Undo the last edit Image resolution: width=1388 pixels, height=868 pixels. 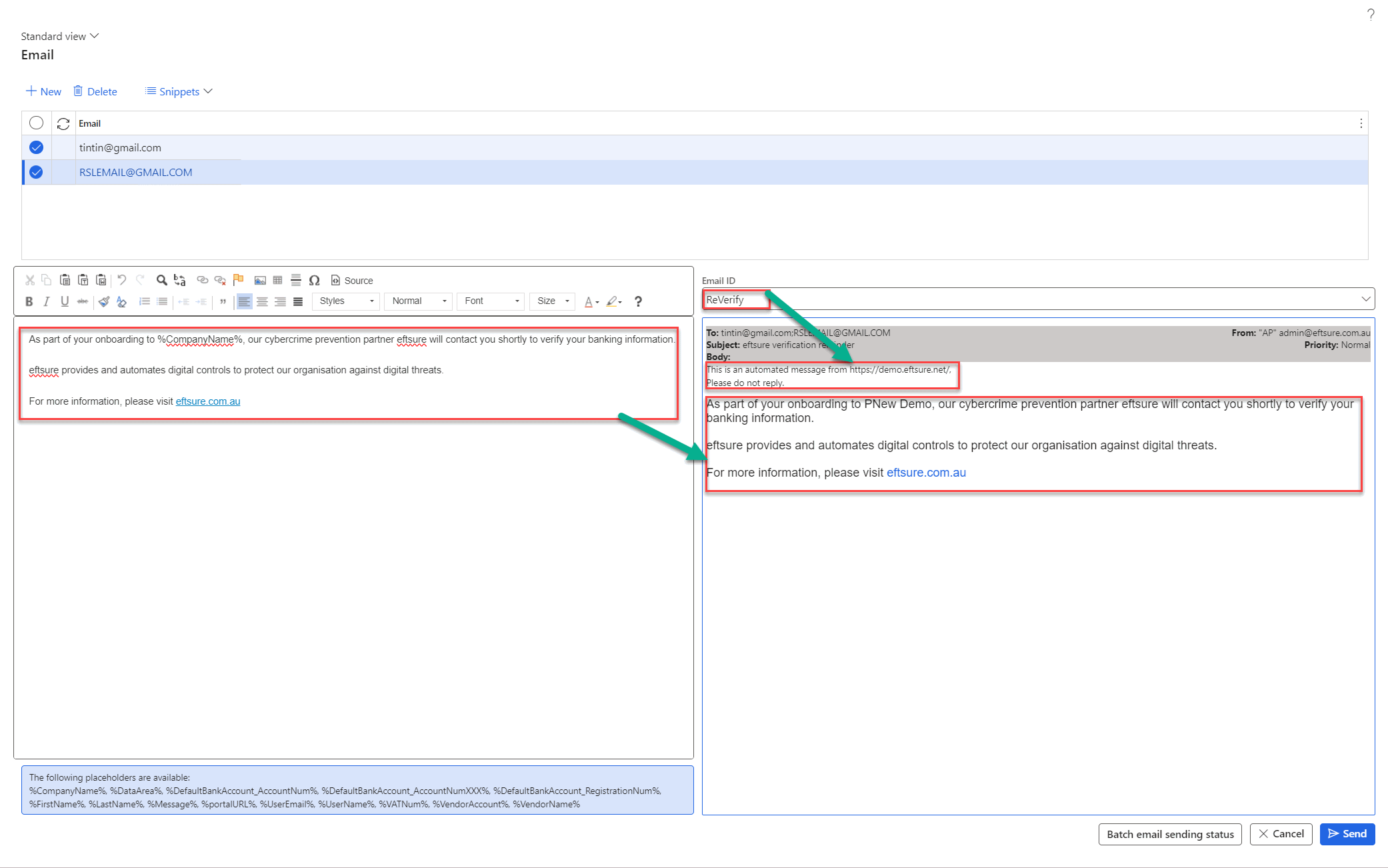121,280
